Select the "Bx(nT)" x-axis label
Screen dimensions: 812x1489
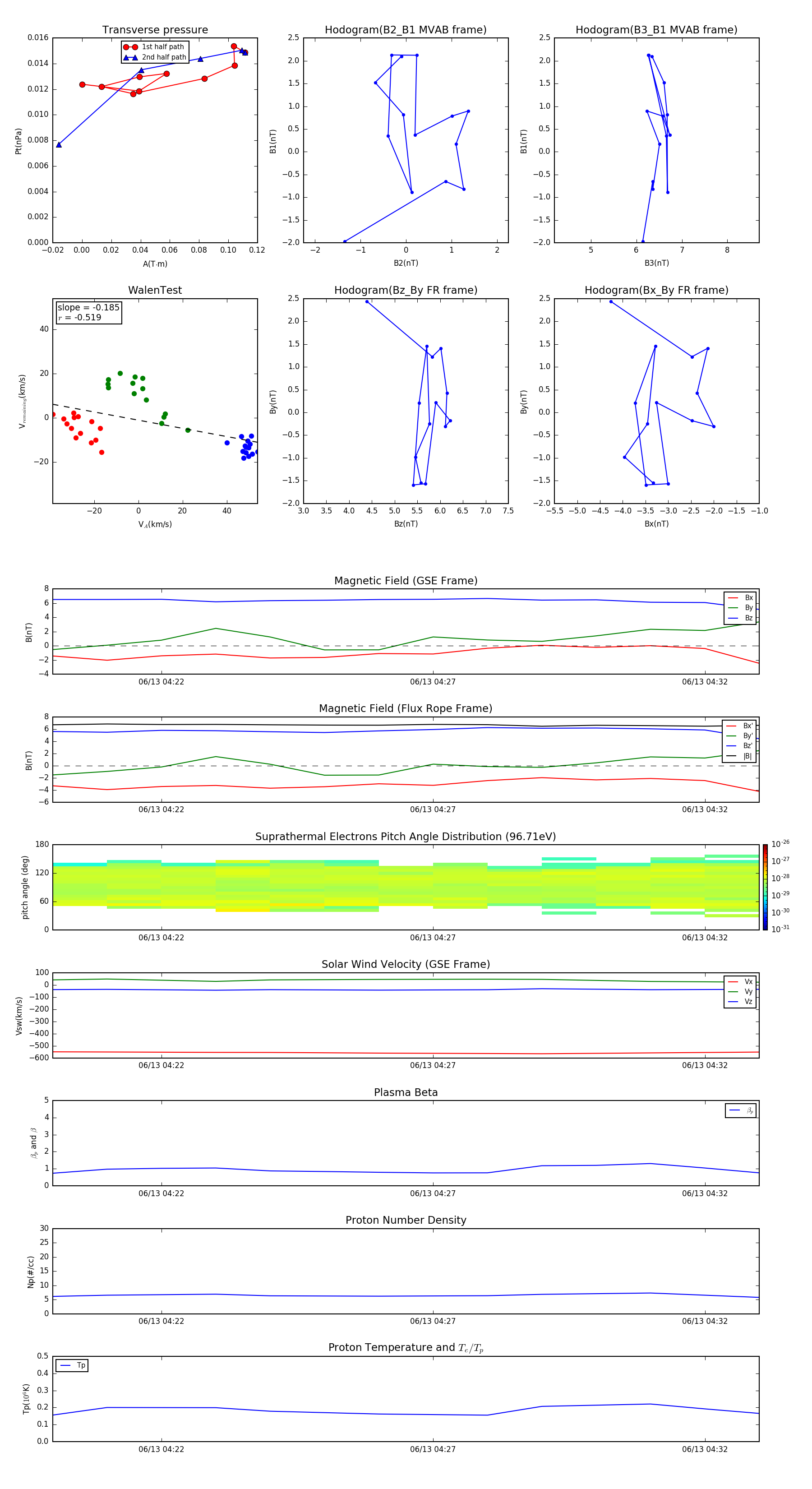[x=656, y=524]
